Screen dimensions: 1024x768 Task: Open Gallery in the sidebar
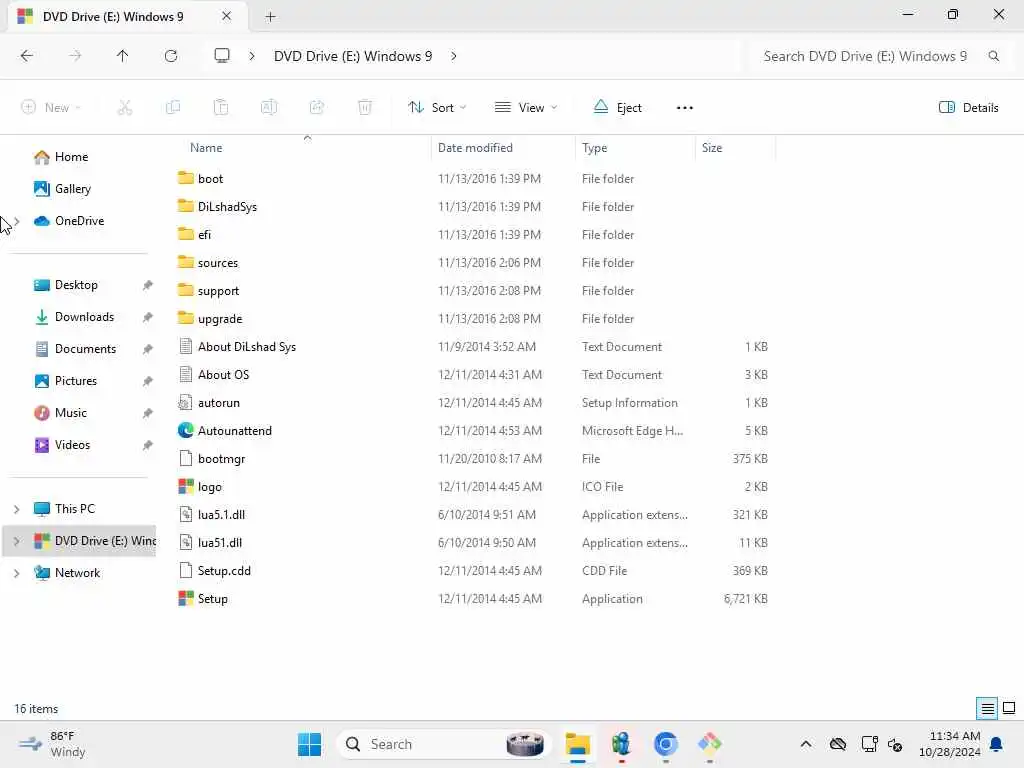pos(62,189)
